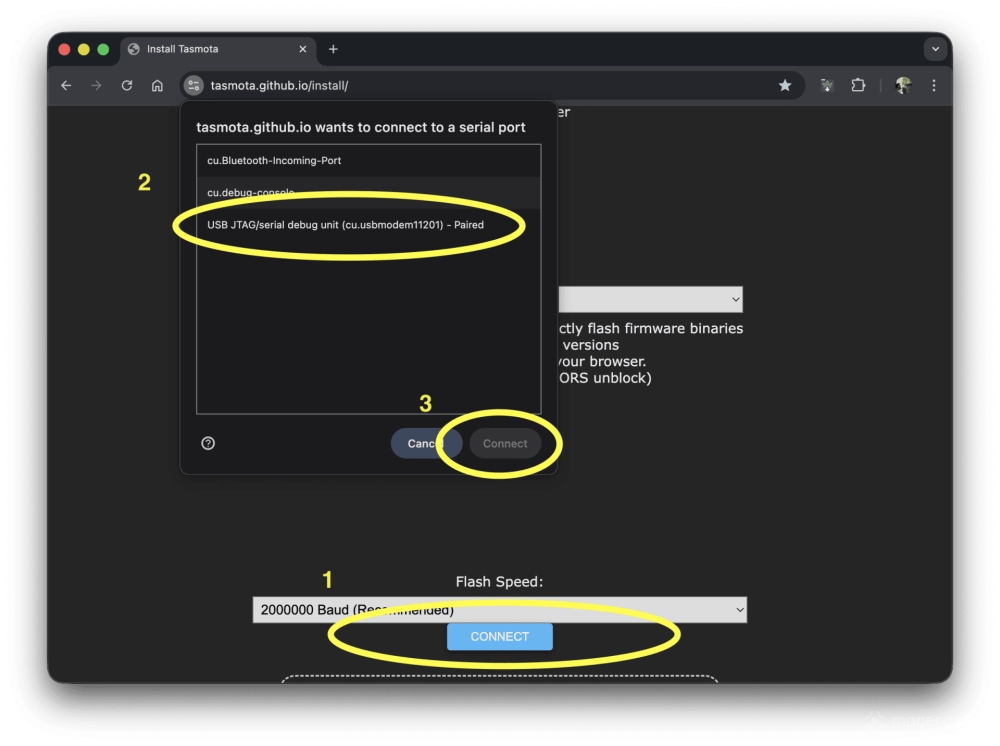The width and height of the screenshot is (1000, 746).
Task: Click the browser back arrow
Action: (66, 86)
